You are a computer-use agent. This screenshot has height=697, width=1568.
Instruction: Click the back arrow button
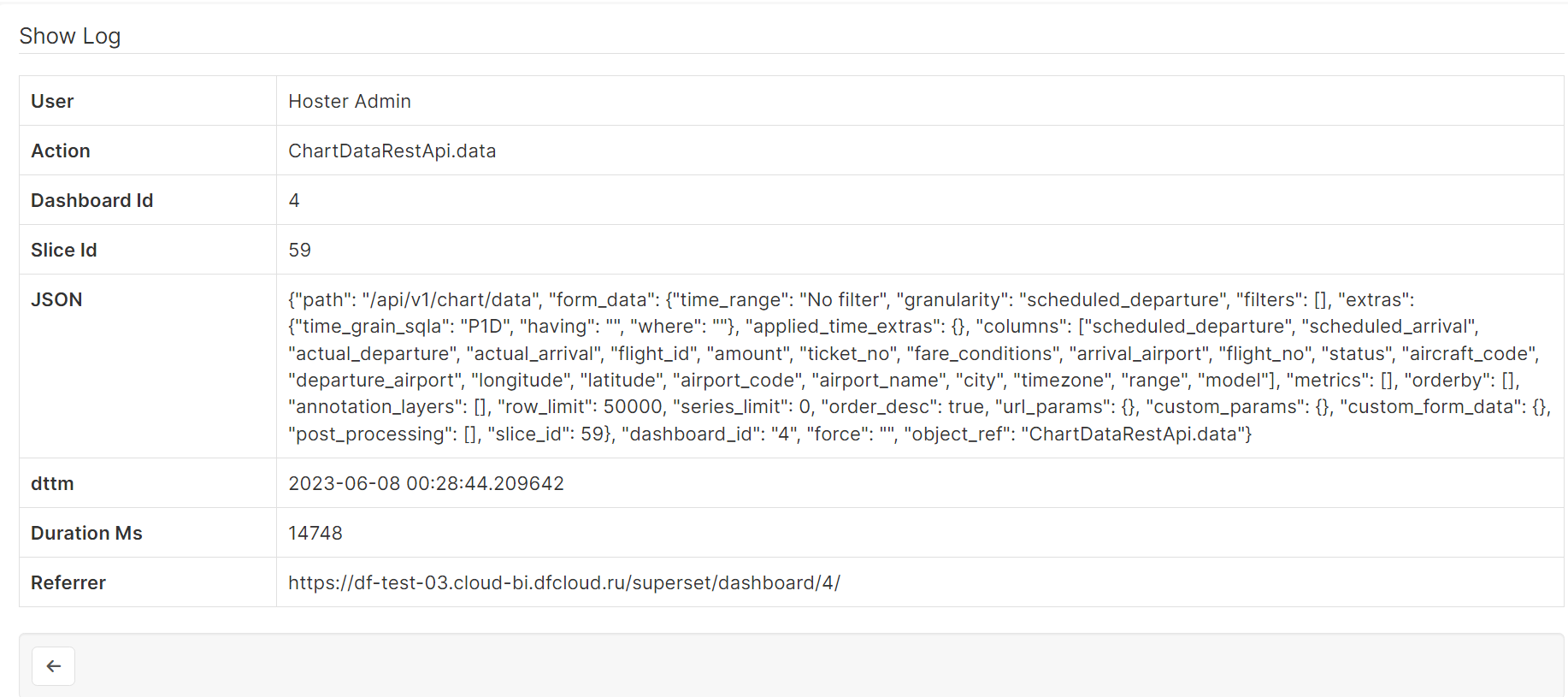coord(53,666)
